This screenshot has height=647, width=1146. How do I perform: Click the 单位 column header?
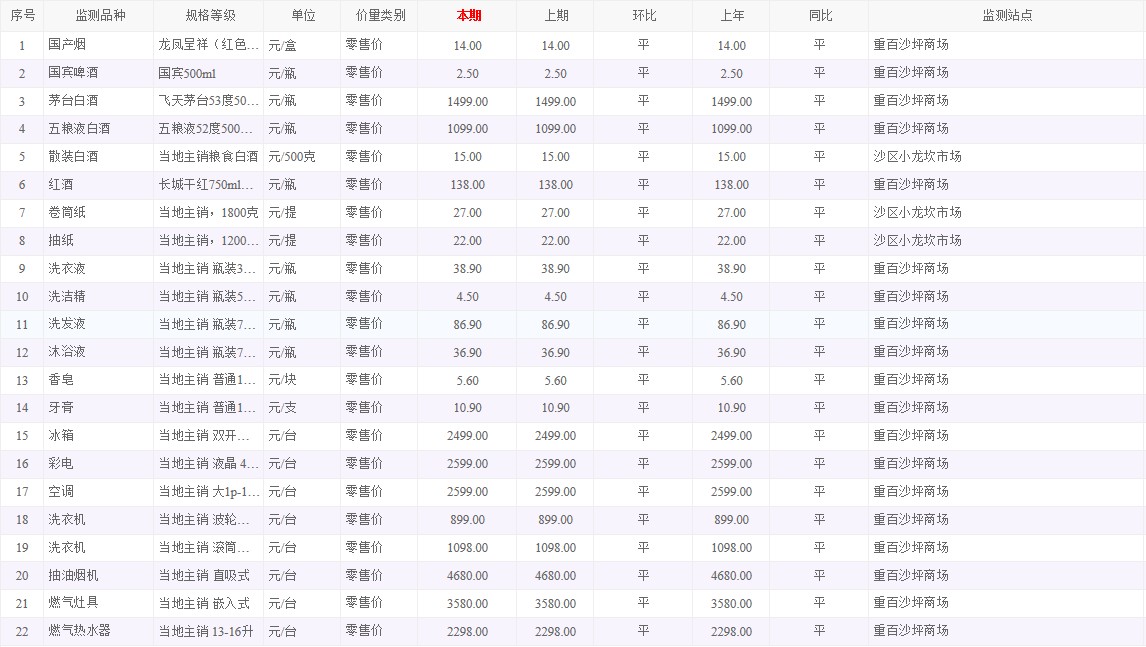(x=303, y=15)
